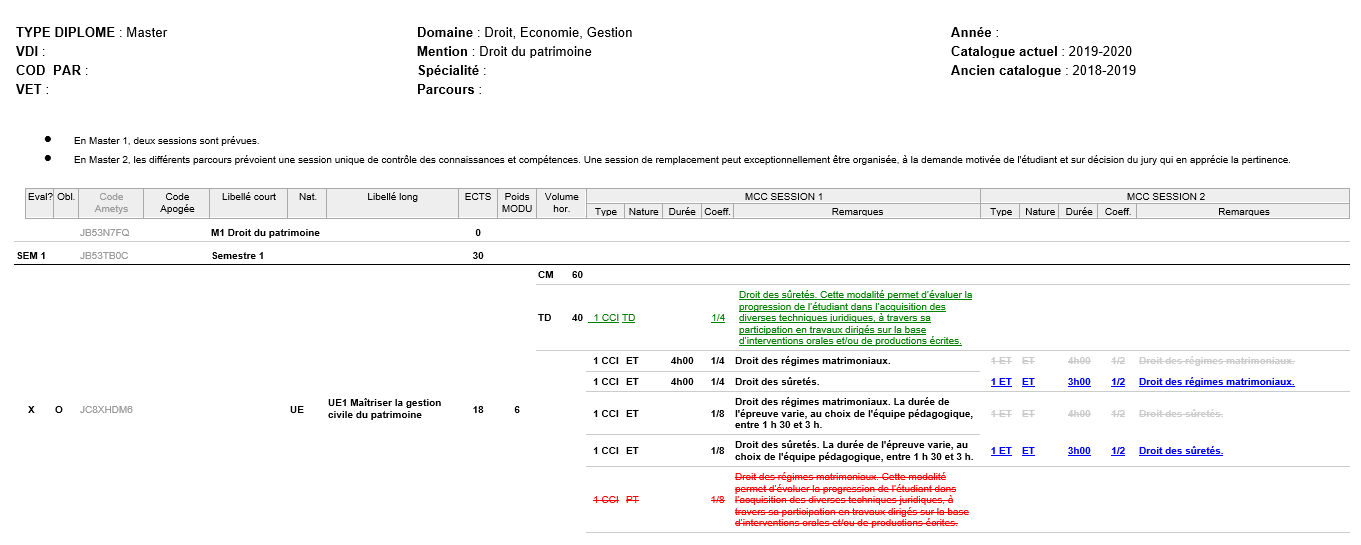The height and width of the screenshot is (545, 1361).
Task: Select the "MCC SESSION 1" column group header
Action: pyautogui.click(x=783, y=196)
